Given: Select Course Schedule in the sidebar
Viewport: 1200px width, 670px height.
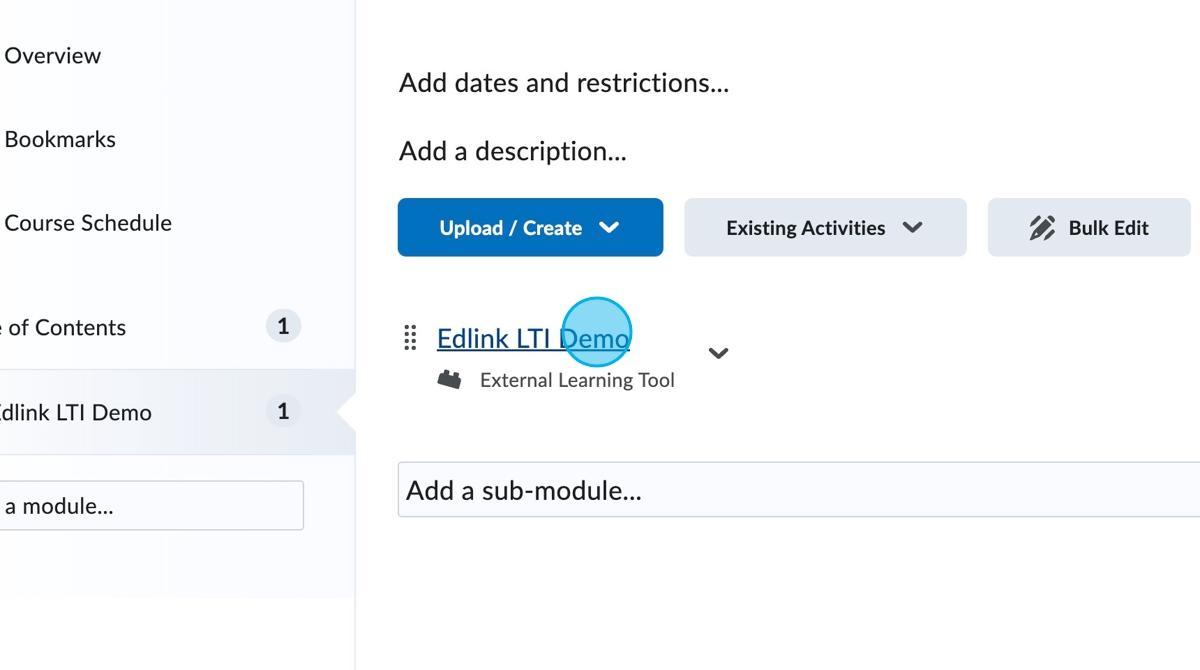Looking at the screenshot, I should [x=89, y=223].
